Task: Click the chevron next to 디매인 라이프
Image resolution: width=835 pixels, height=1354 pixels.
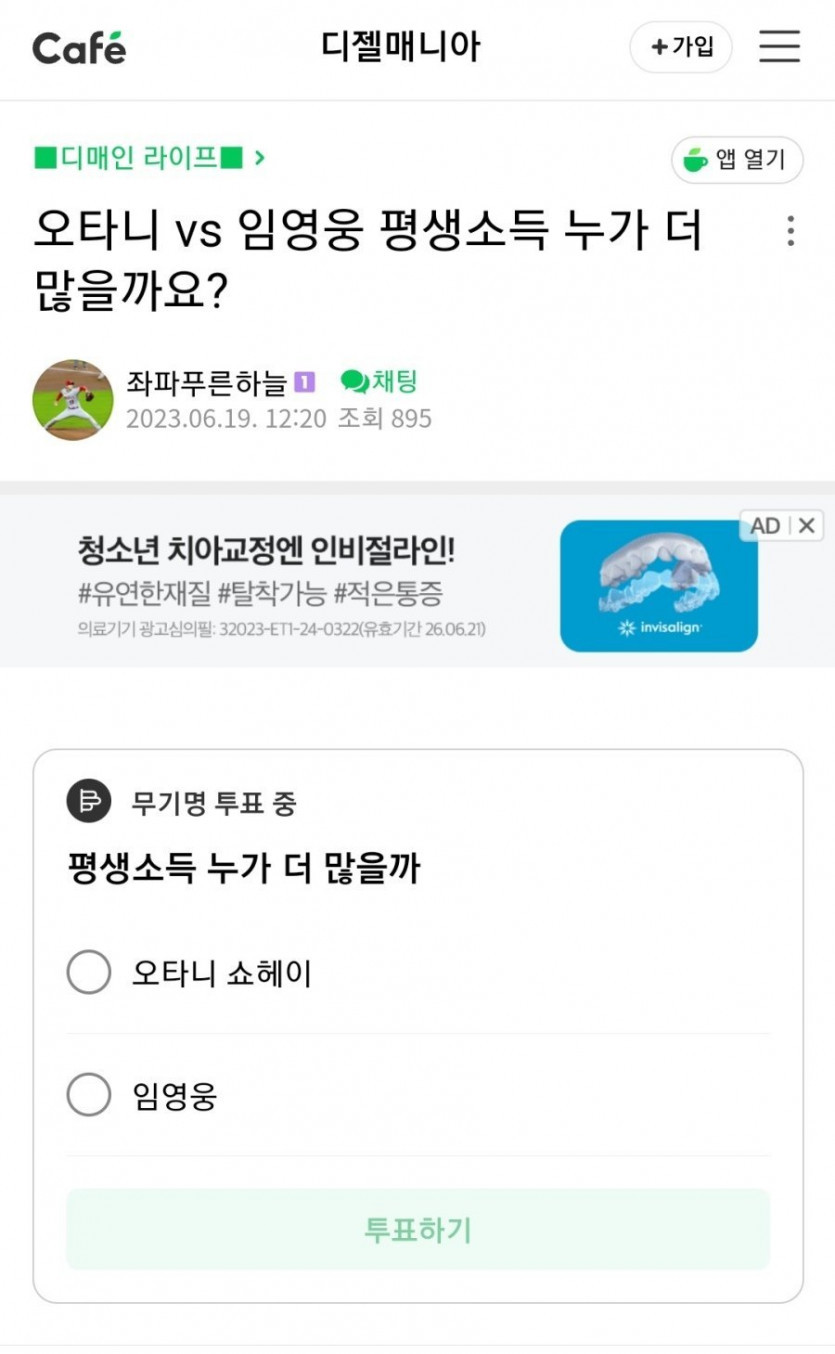Action: point(259,158)
